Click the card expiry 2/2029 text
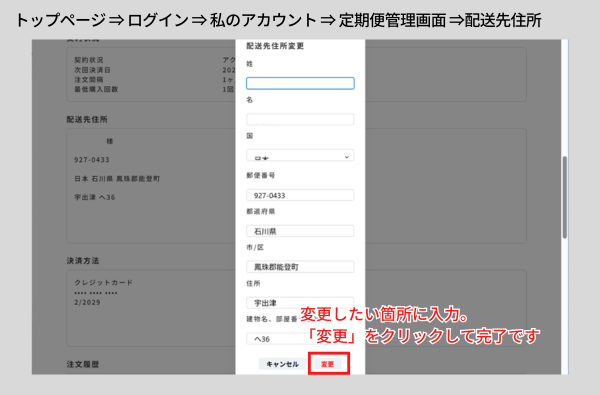Screen dimensions: 600x395 point(87,302)
